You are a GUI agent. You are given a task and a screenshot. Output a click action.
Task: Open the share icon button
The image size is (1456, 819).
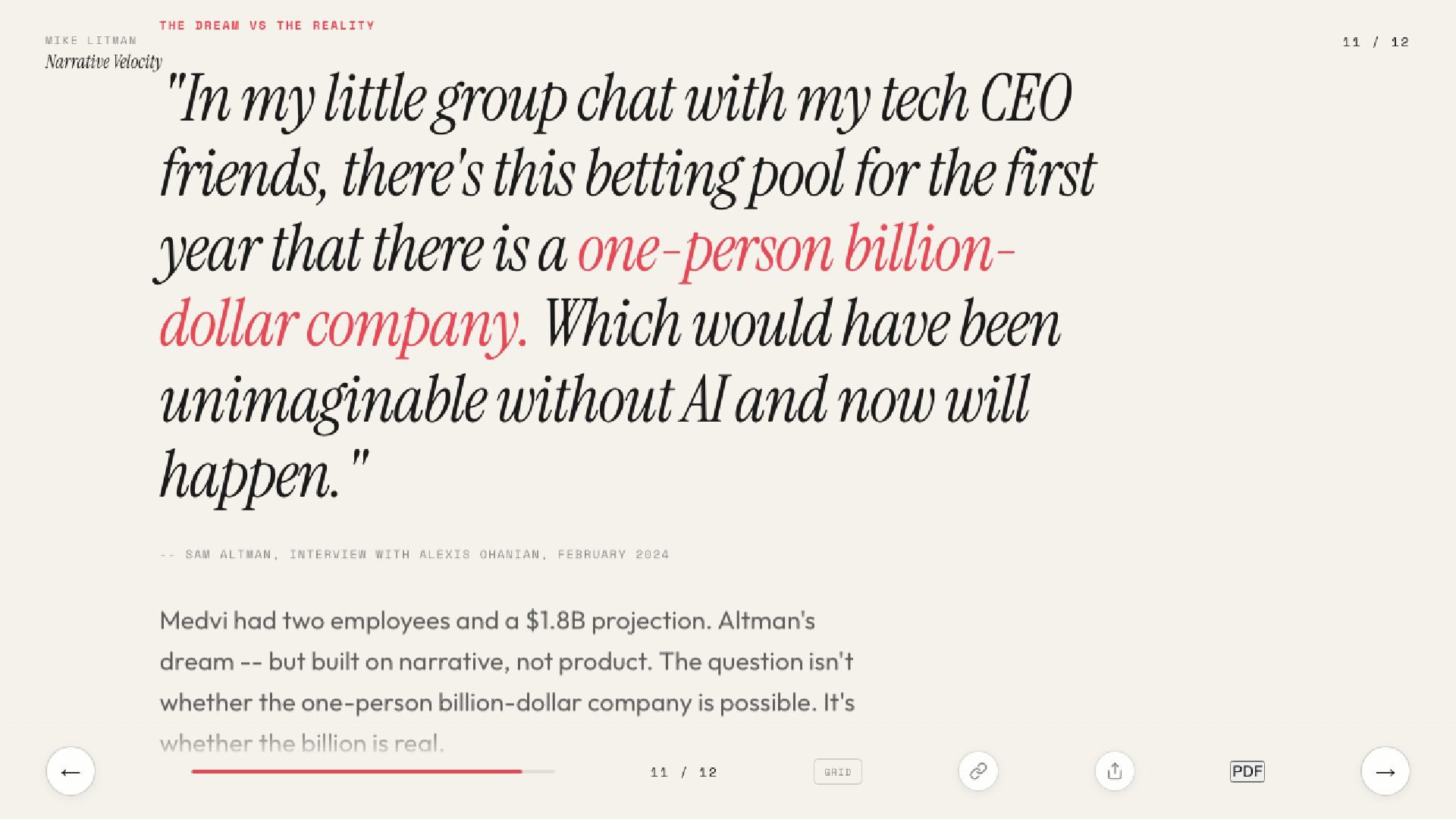1114,771
